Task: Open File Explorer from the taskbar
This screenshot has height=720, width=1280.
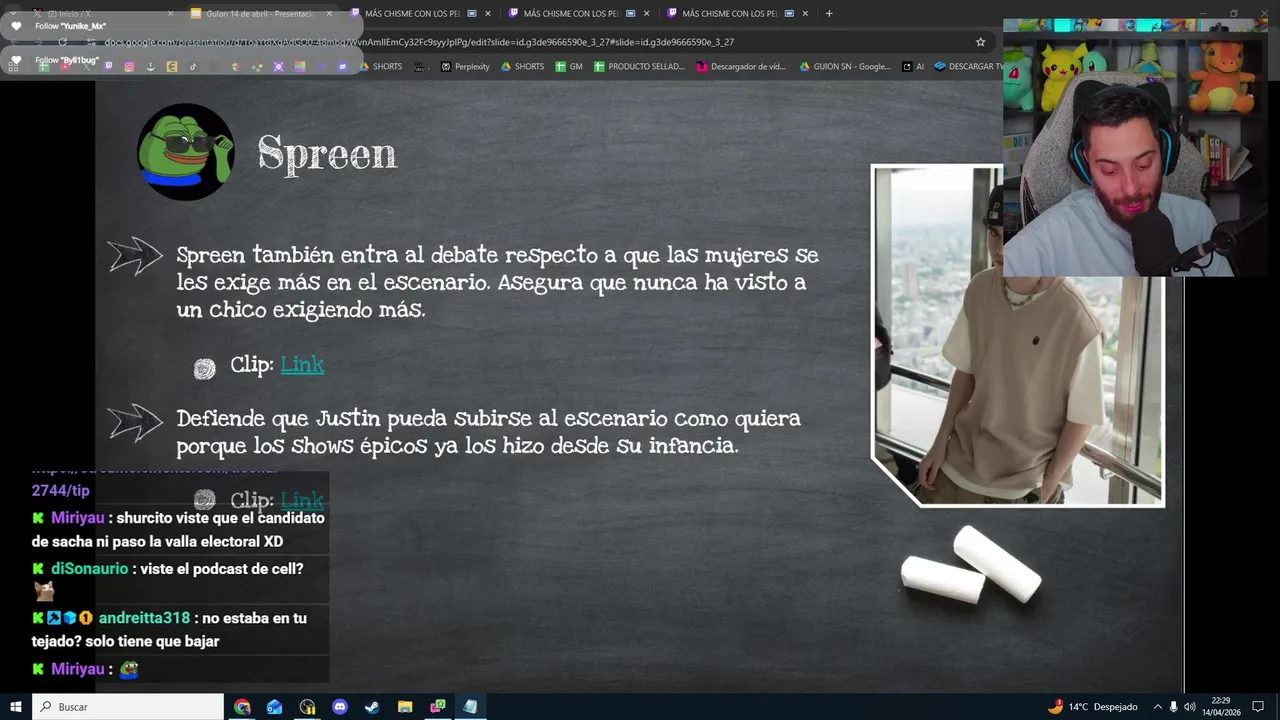Action: (405, 707)
